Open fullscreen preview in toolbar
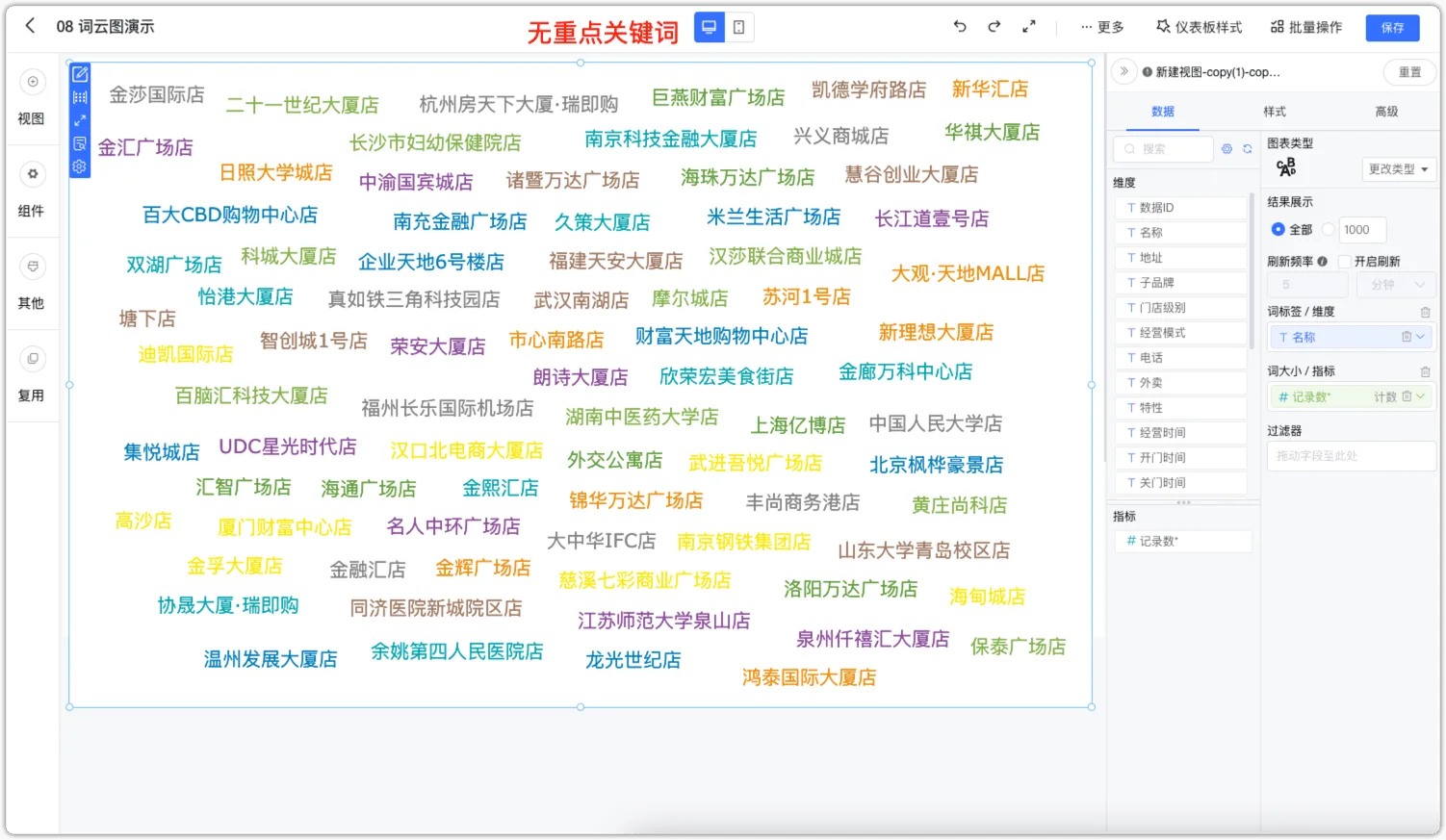 [x=1029, y=27]
